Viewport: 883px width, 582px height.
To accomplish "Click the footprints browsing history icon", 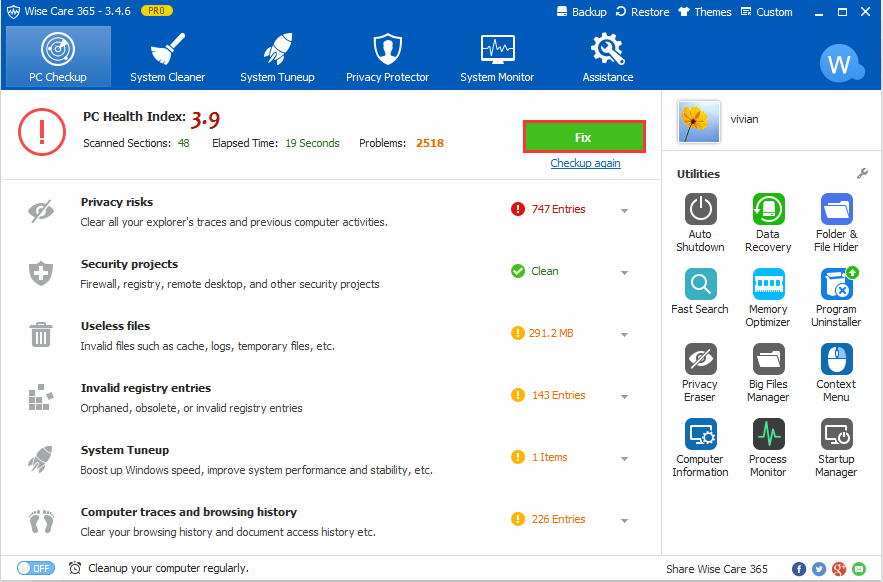I will [41, 521].
